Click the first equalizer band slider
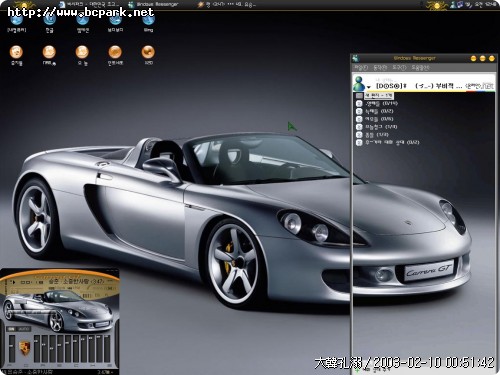The height and width of the screenshot is (375, 500). [37, 349]
